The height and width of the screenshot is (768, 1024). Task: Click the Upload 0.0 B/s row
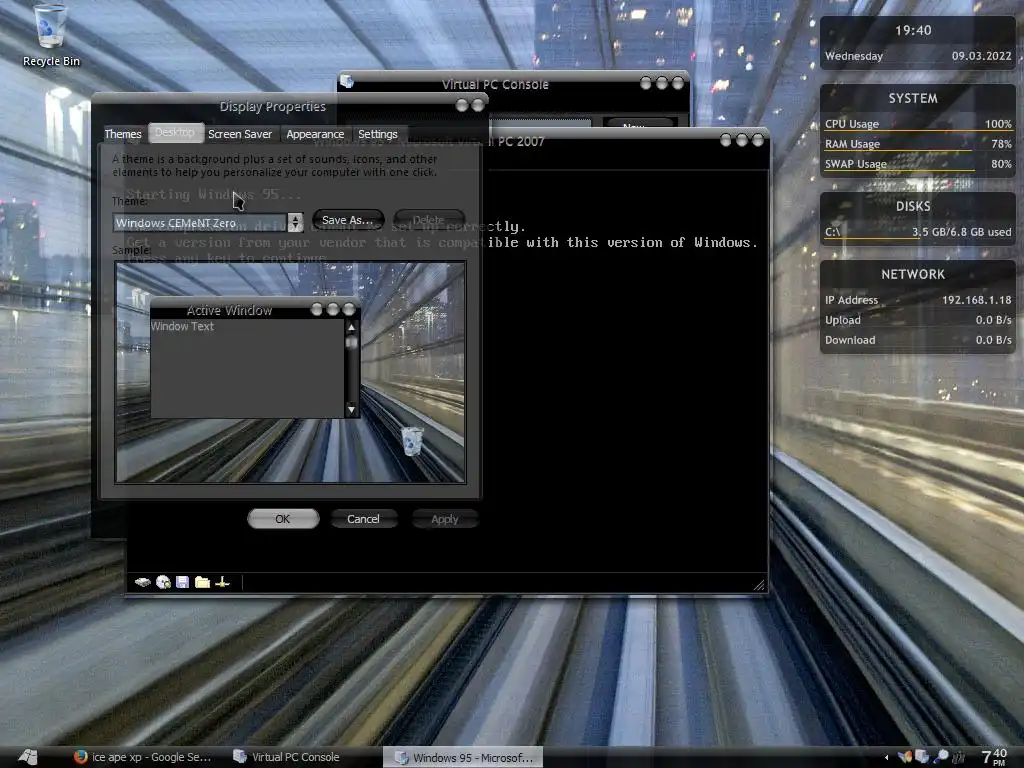918,320
